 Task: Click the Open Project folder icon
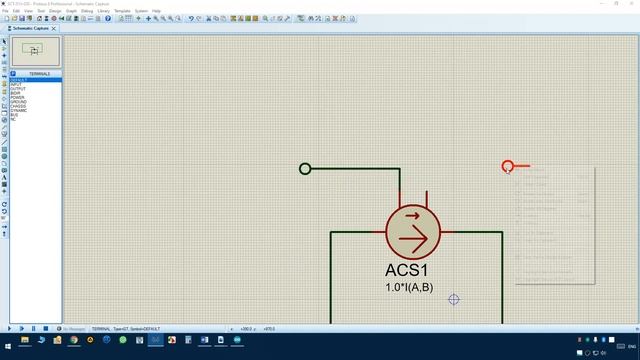pyautogui.click(x=14, y=18)
